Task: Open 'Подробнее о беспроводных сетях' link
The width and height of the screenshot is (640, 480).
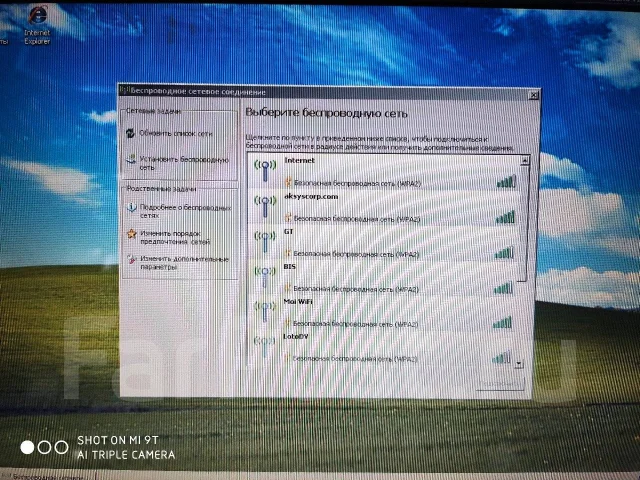Action: (x=186, y=211)
